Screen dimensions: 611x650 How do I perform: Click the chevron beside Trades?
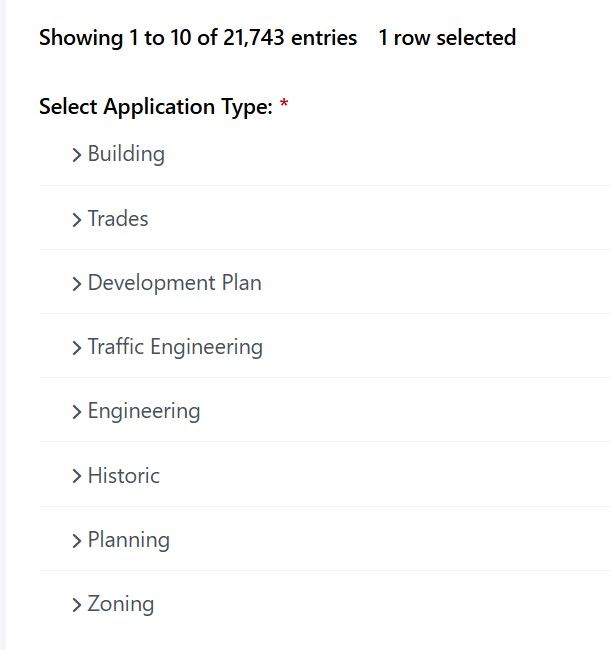(x=77, y=220)
